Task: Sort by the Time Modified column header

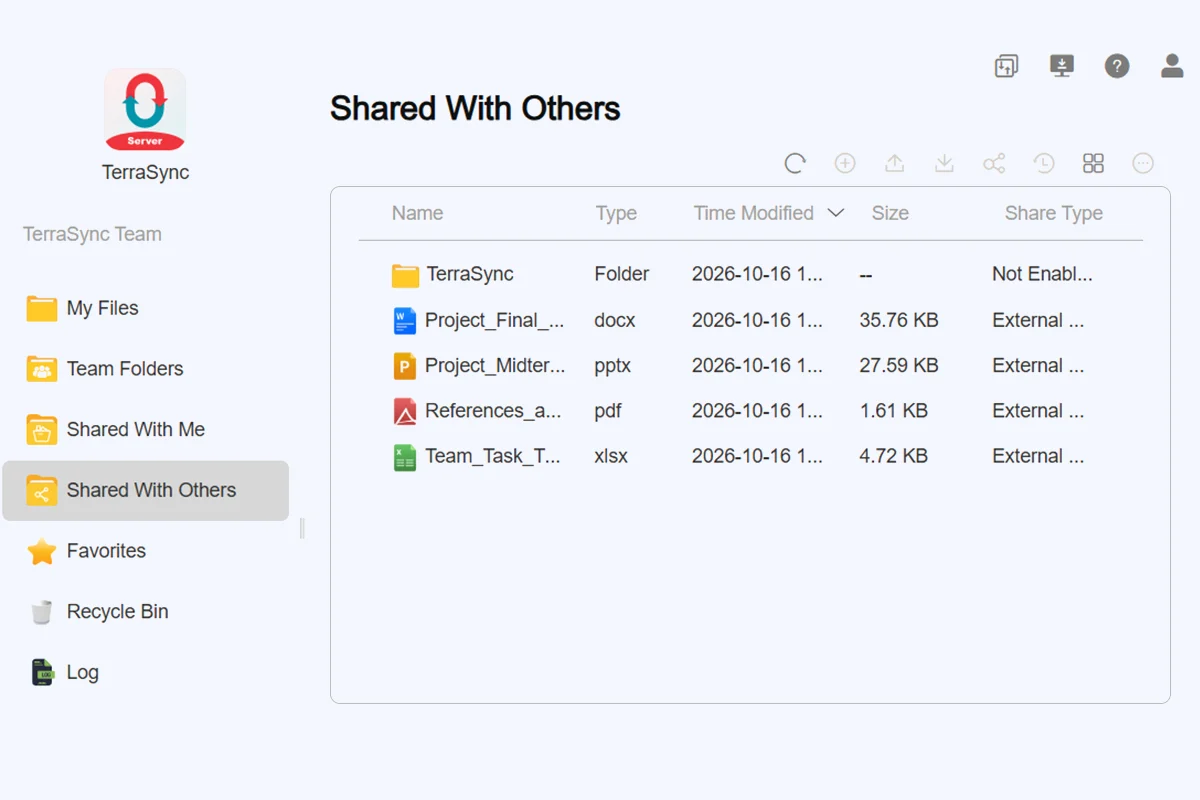Action: tap(754, 213)
